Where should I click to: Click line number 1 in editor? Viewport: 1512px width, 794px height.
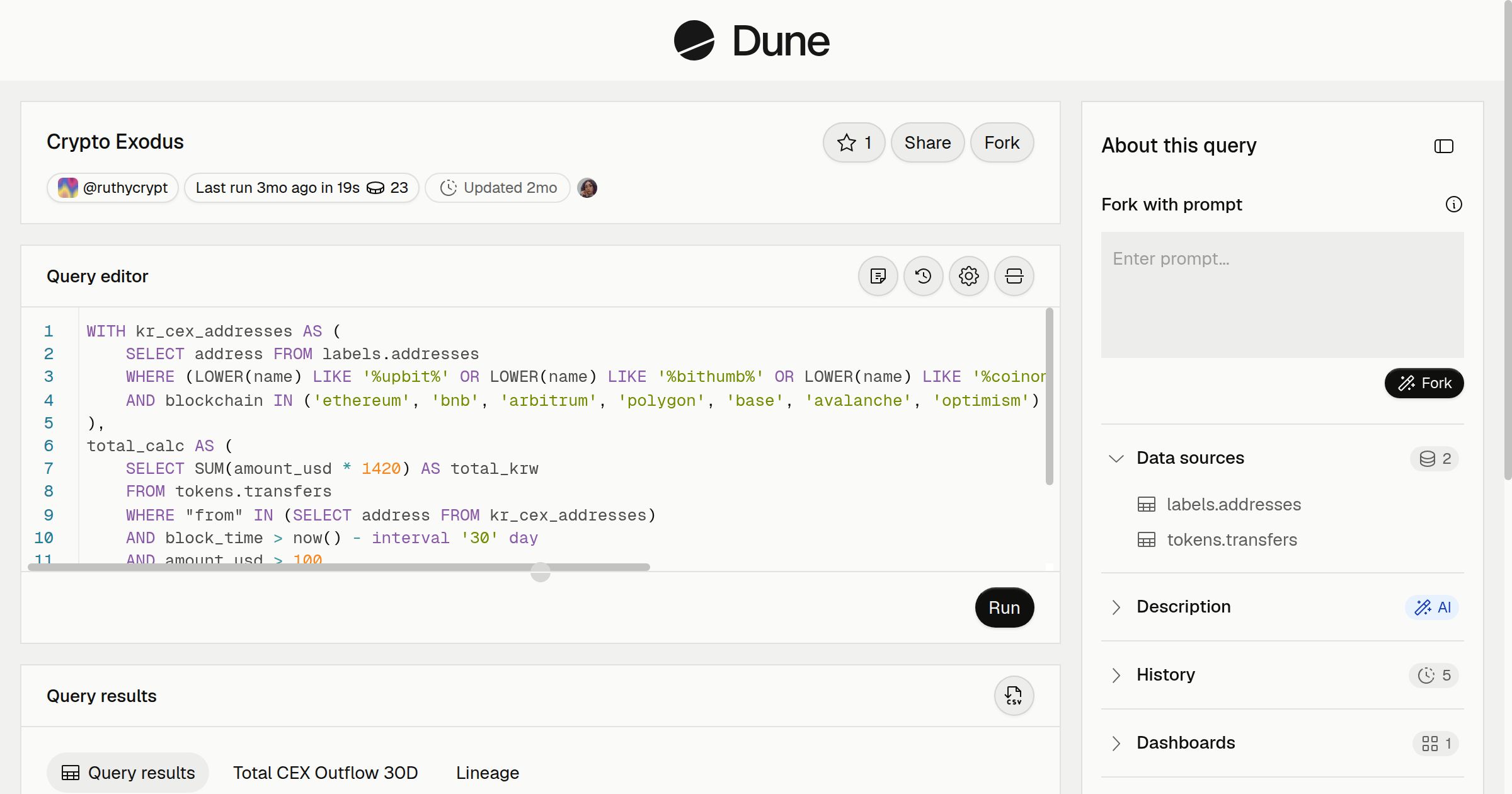[x=49, y=331]
